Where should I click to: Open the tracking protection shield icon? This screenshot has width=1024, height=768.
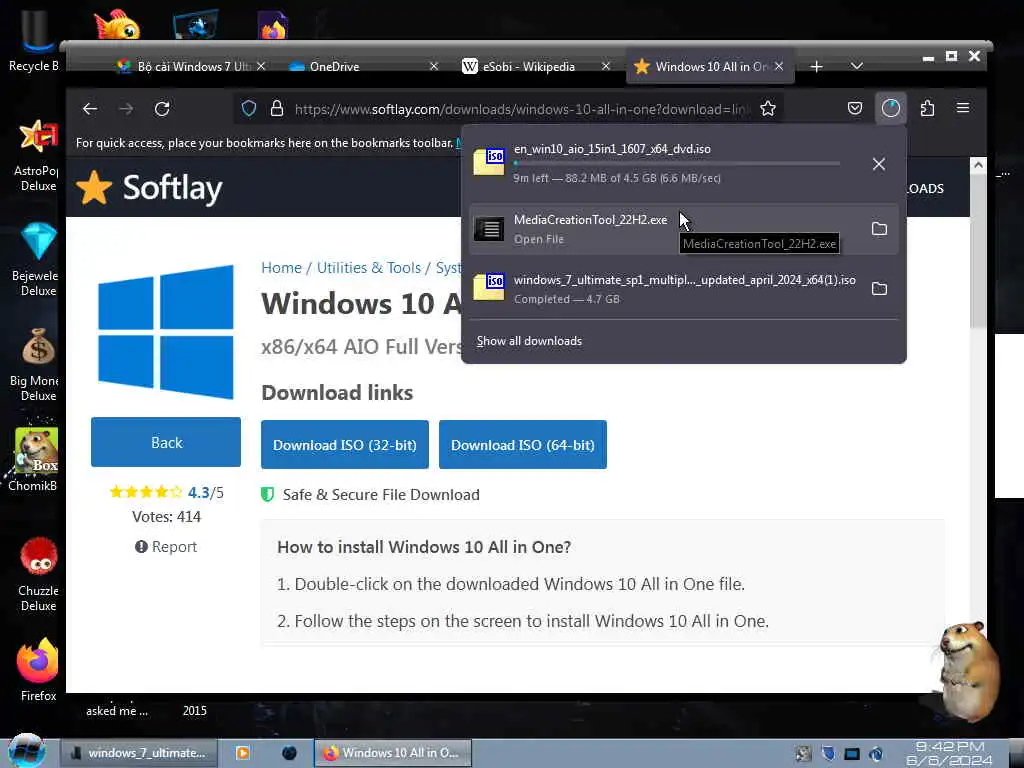(x=249, y=108)
